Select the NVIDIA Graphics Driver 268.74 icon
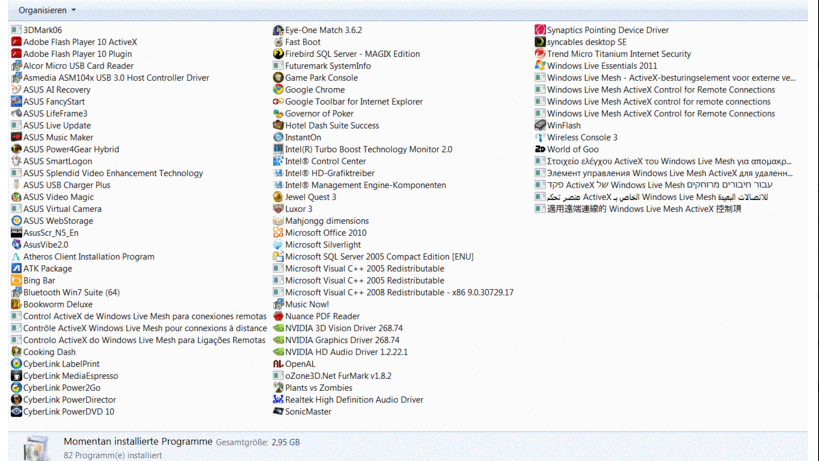 click(278, 340)
